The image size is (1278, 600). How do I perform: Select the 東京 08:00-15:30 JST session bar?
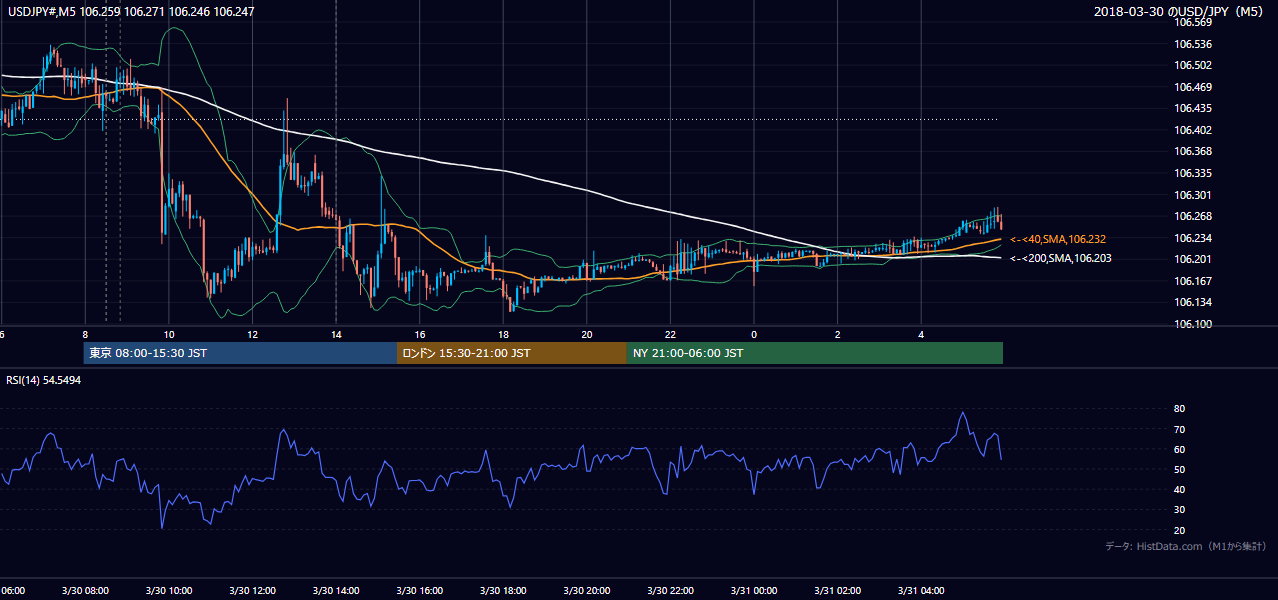[240, 353]
